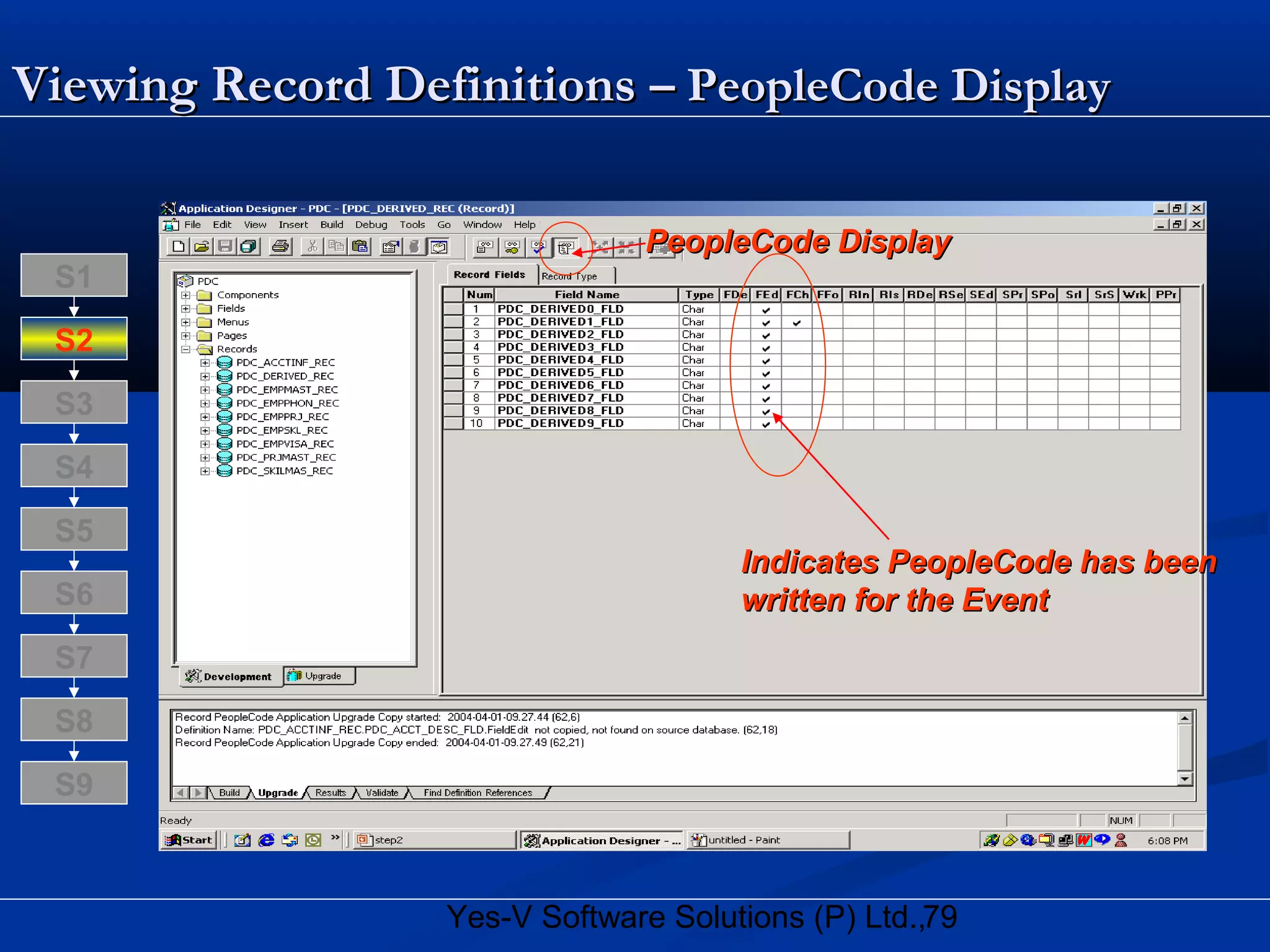The height and width of the screenshot is (952, 1270).
Task: Open the File menu
Action: [x=192, y=224]
